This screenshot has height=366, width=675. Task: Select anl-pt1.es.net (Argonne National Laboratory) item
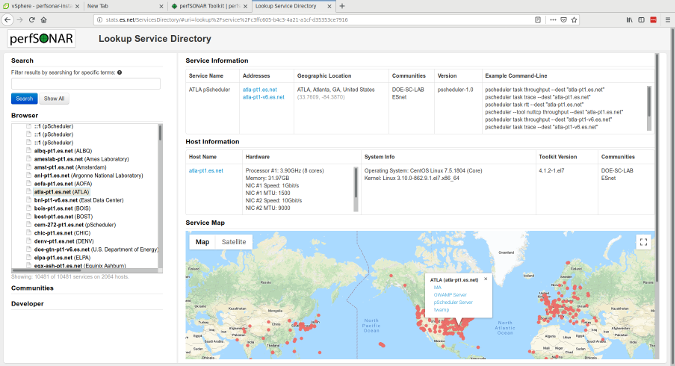click(x=88, y=175)
